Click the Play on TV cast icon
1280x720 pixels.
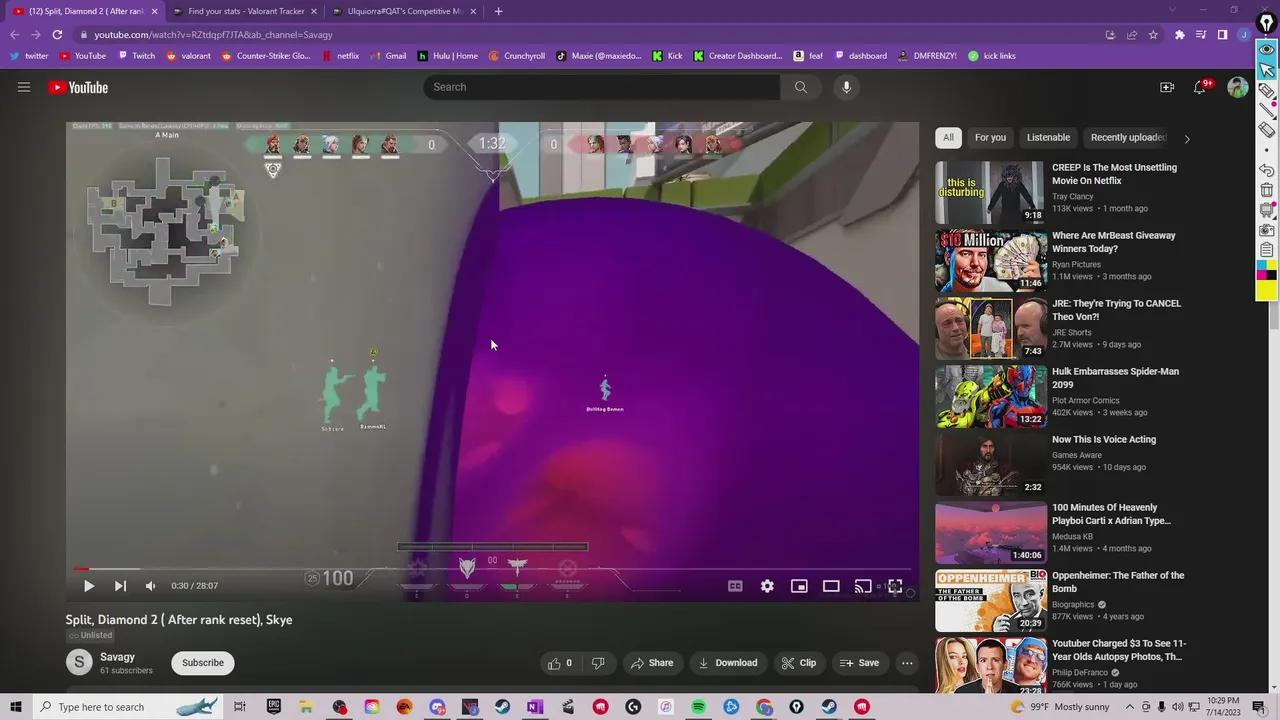(x=863, y=586)
